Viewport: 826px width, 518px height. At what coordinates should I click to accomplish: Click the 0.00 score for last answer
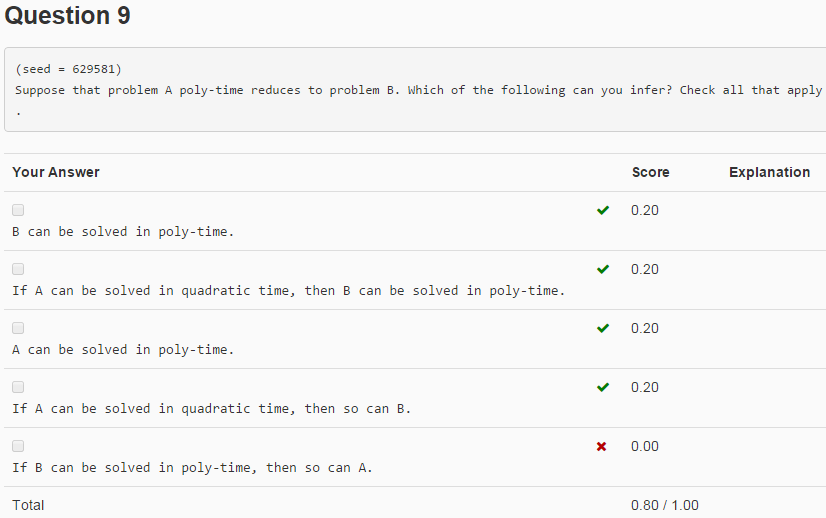(x=645, y=446)
